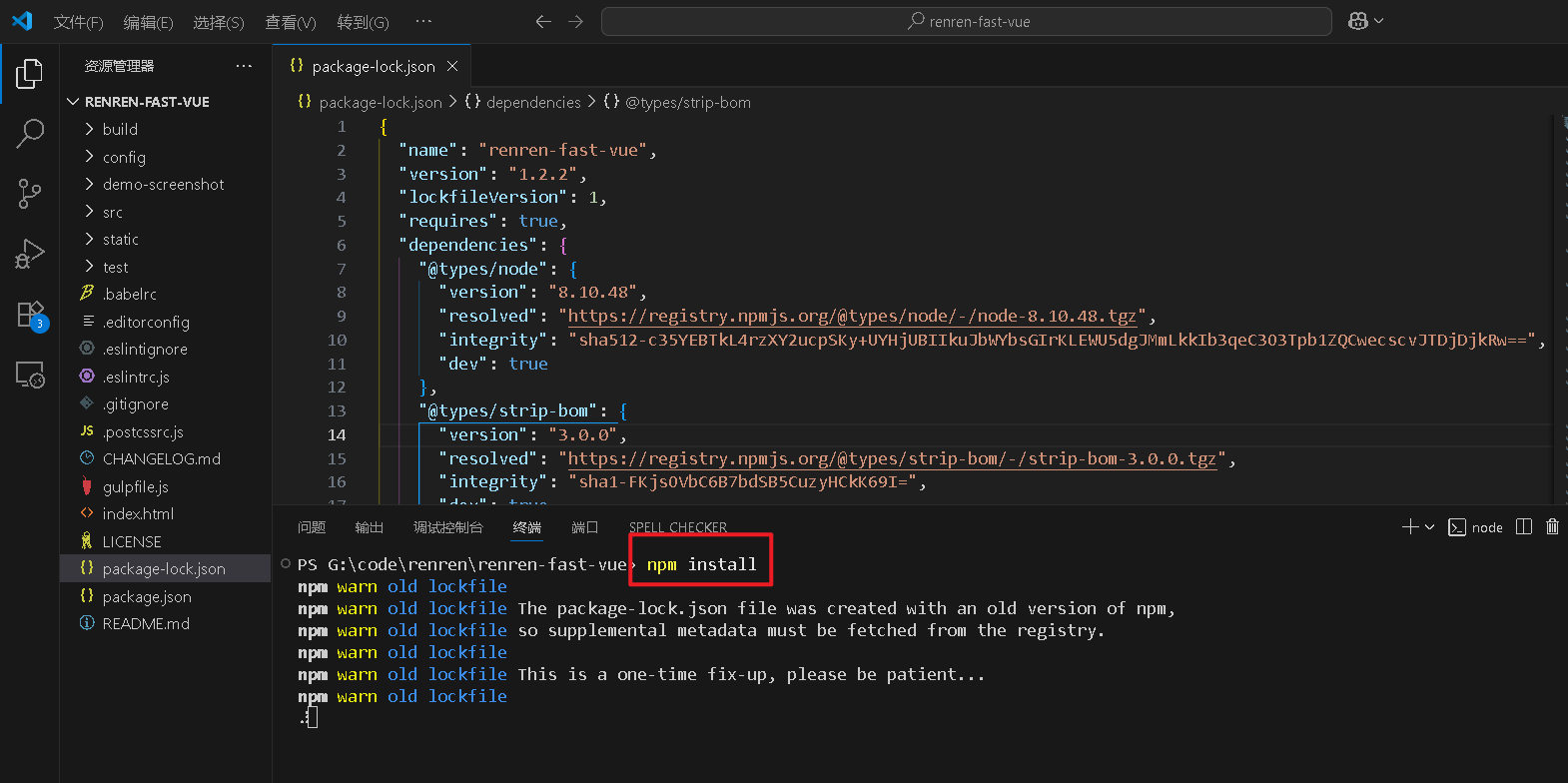Split the terminal panel
The width and height of the screenshot is (1568, 783).
point(1524,526)
